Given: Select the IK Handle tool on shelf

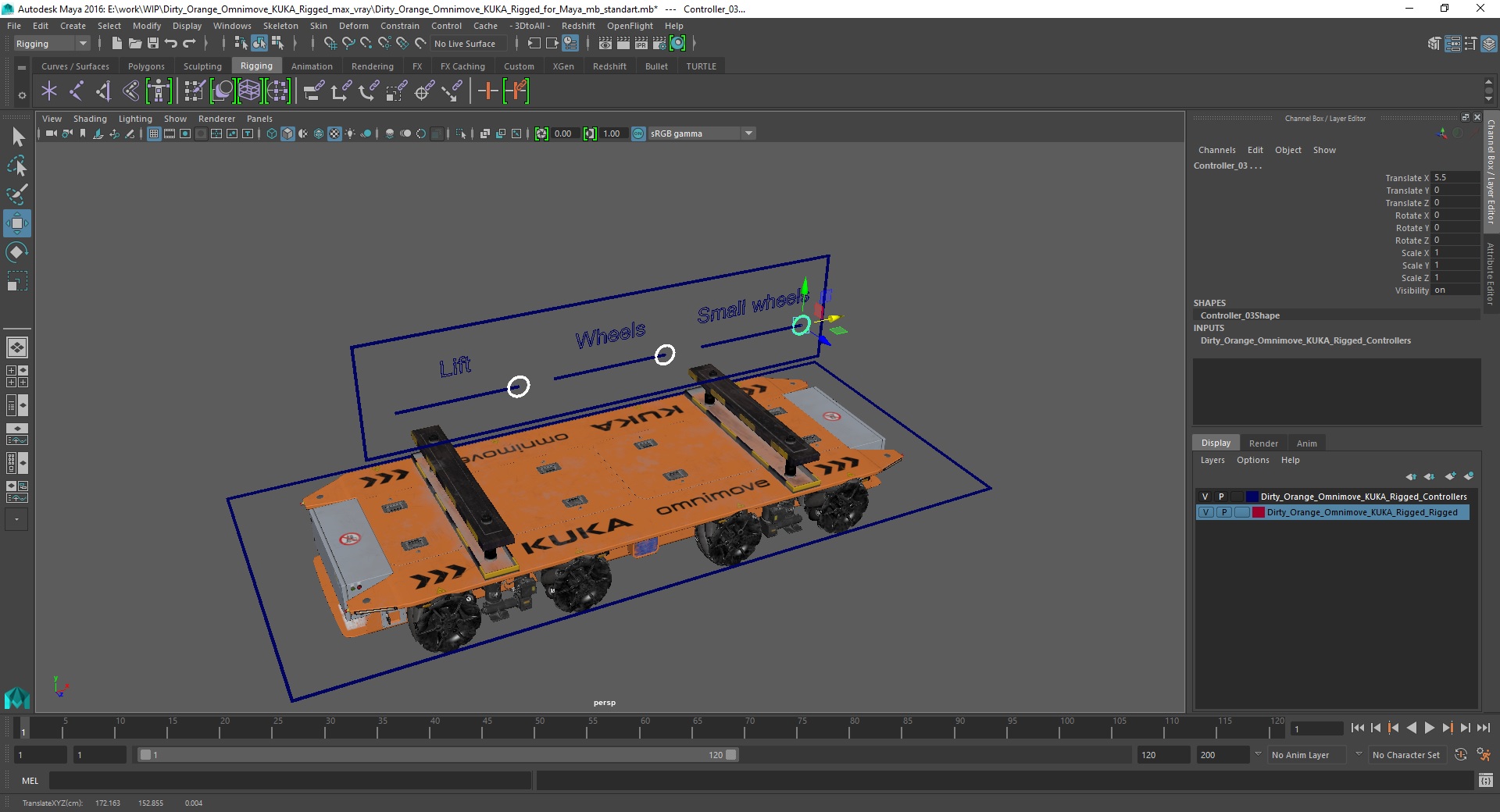Looking at the screenshot, I should [x=103, y=91].
